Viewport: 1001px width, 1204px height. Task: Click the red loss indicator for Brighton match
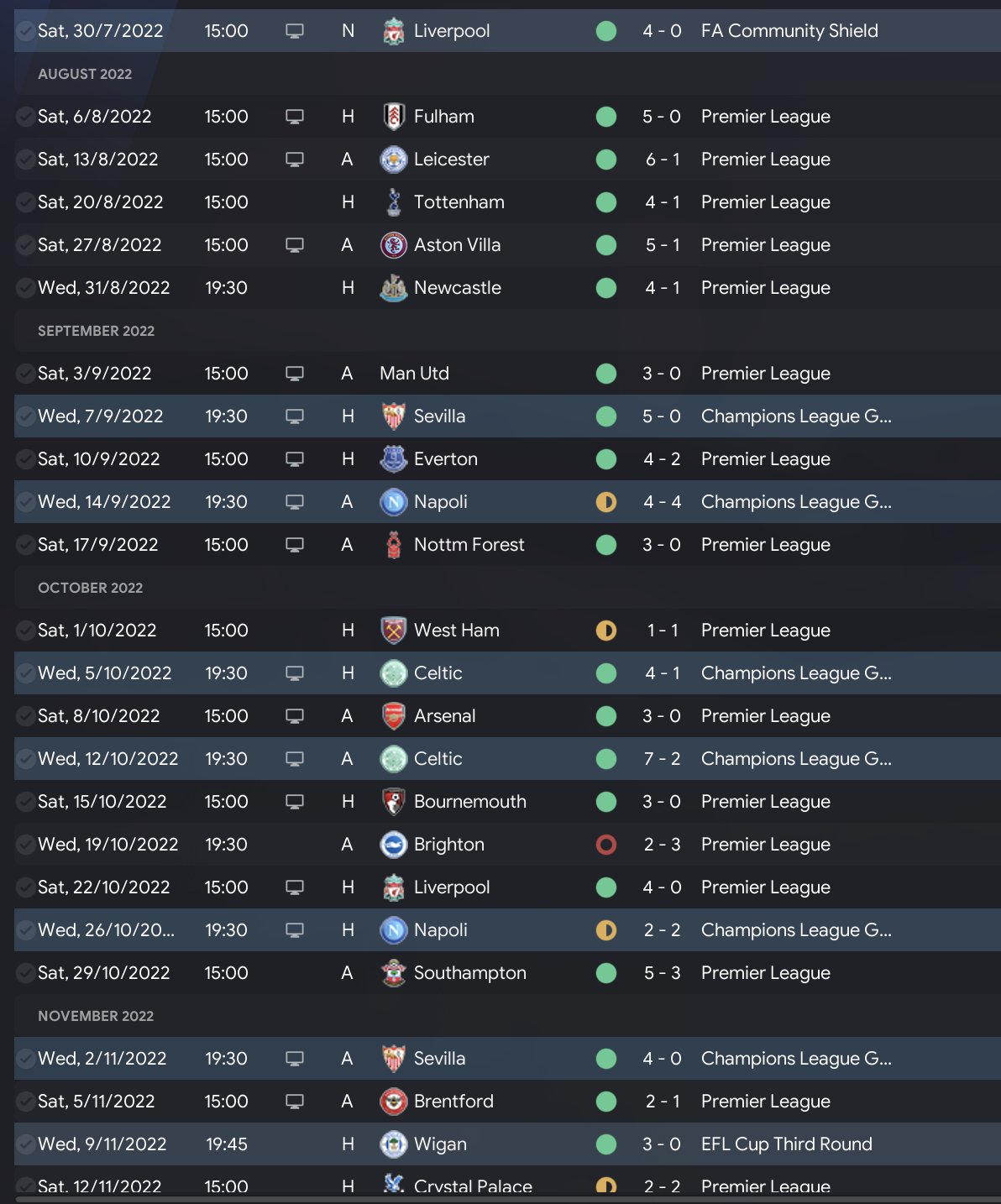[606, 845]
